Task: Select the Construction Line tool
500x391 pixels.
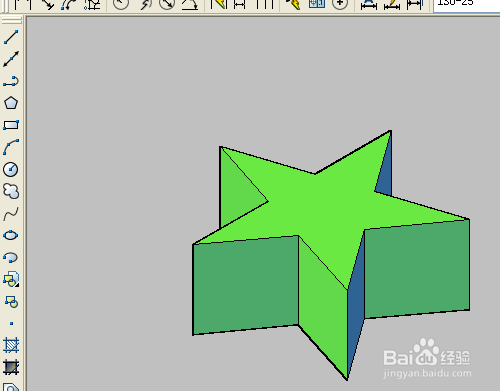Action: coord(11,59)
